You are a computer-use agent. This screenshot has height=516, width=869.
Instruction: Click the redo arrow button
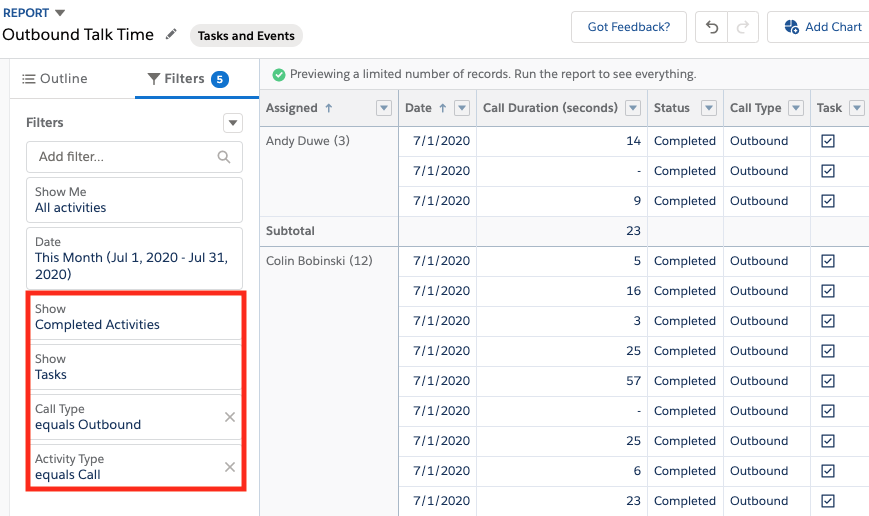(x=742, y=28)
